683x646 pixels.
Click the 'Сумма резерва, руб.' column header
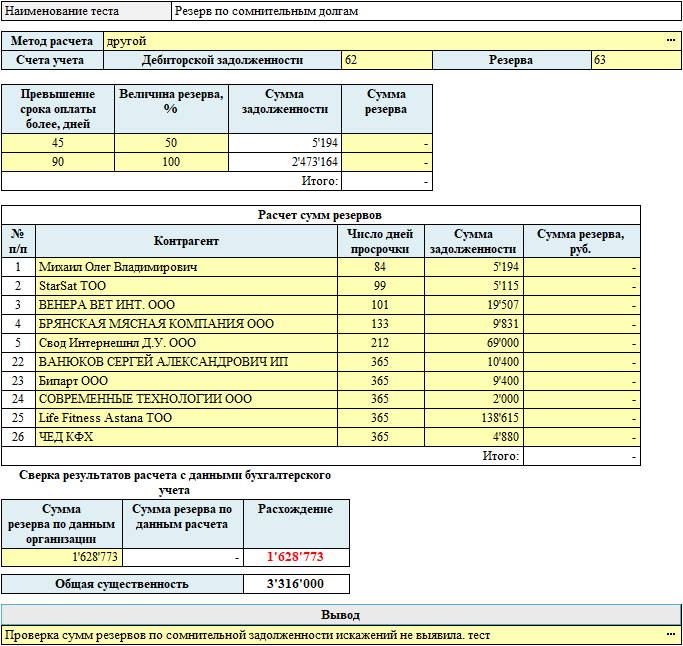[x=582, y=241]
